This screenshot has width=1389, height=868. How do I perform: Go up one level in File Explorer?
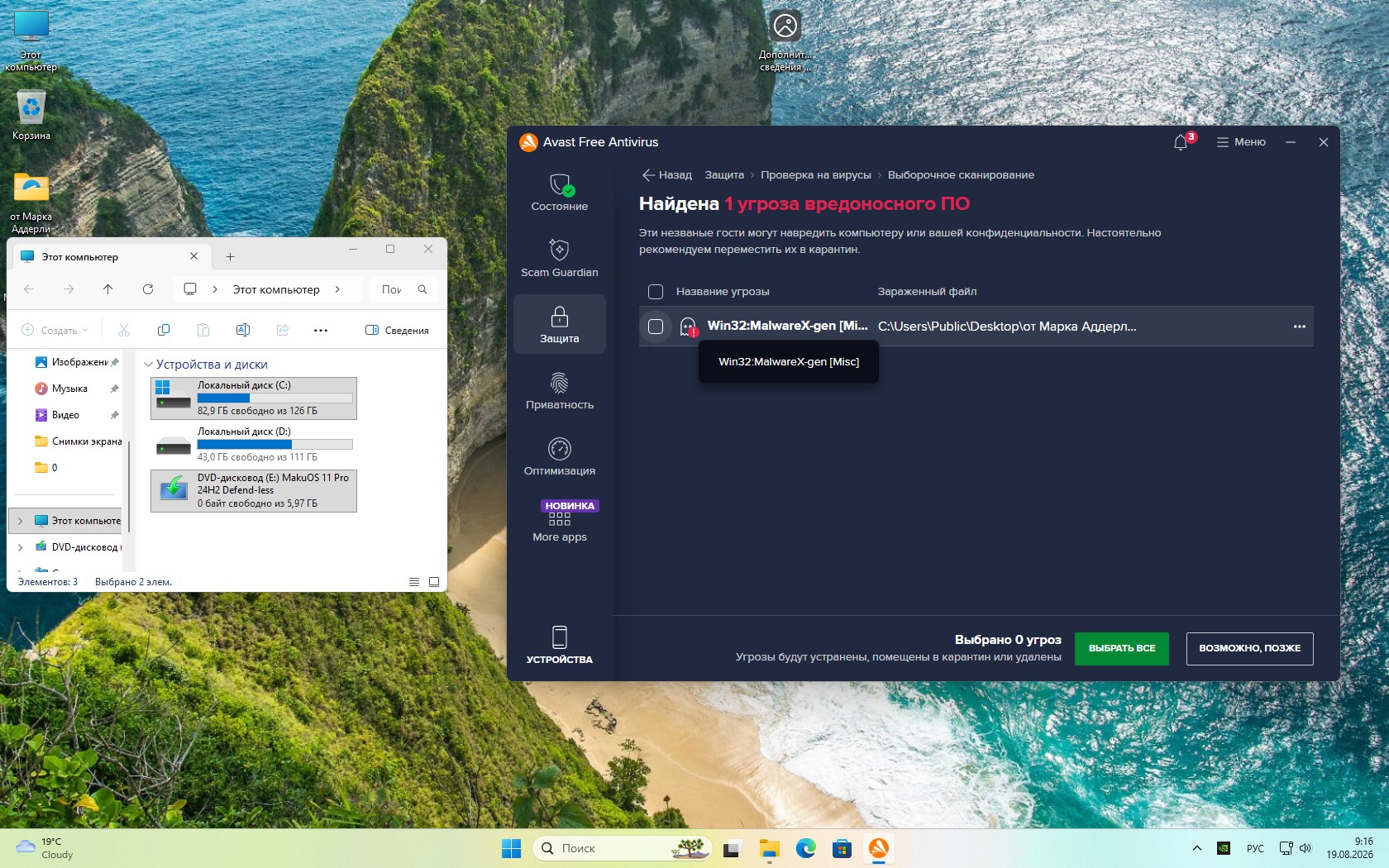pos(108,289)
